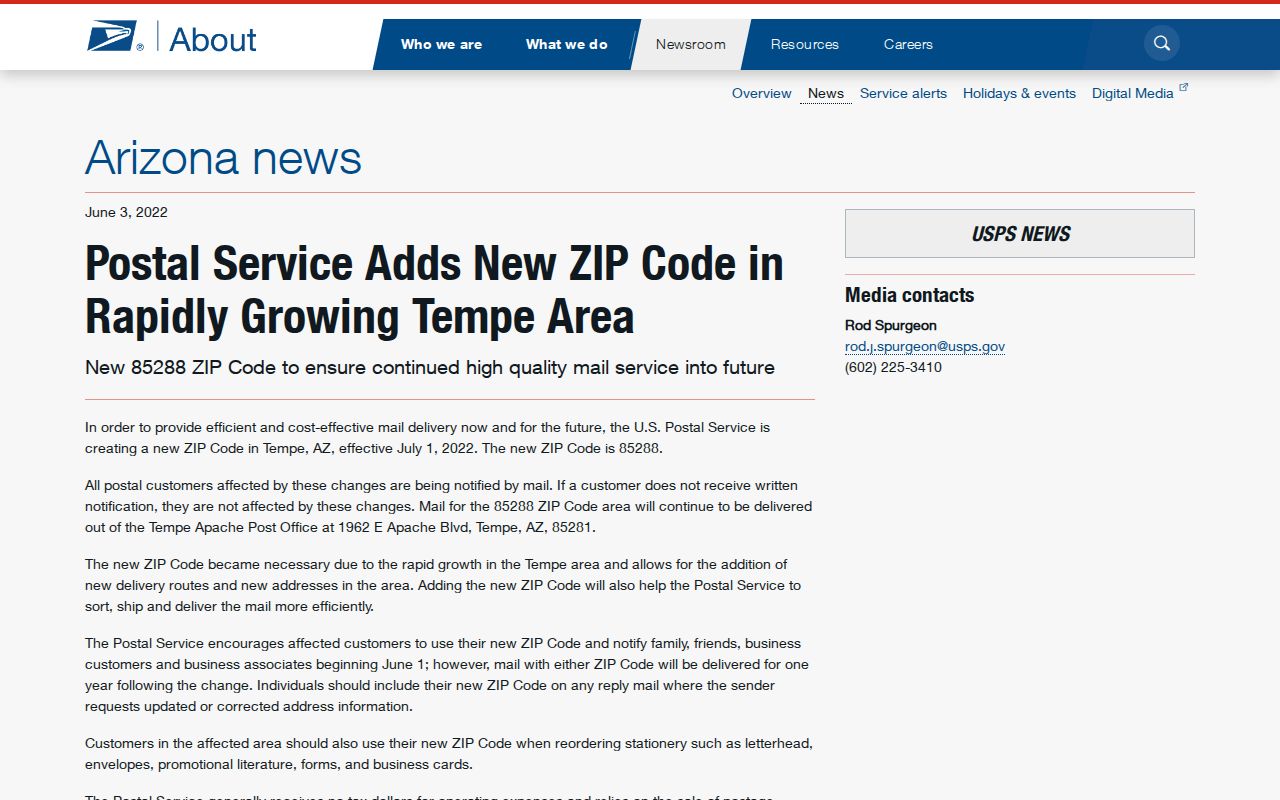Select the News sub-navigation link

pos(826,93)
